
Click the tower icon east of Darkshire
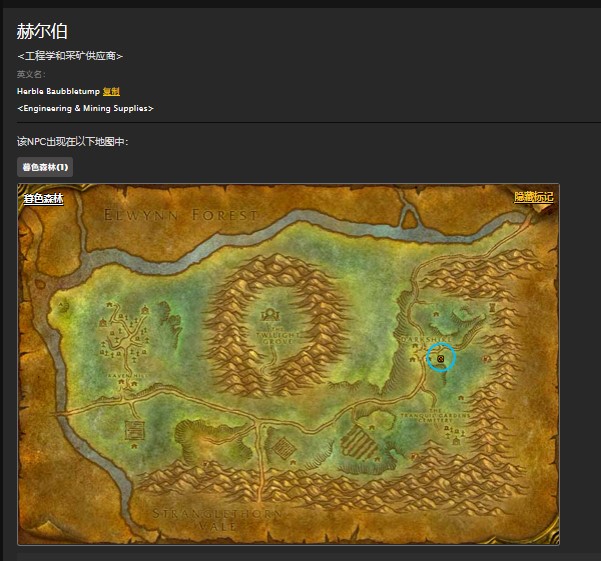click(x=492, y=307)
